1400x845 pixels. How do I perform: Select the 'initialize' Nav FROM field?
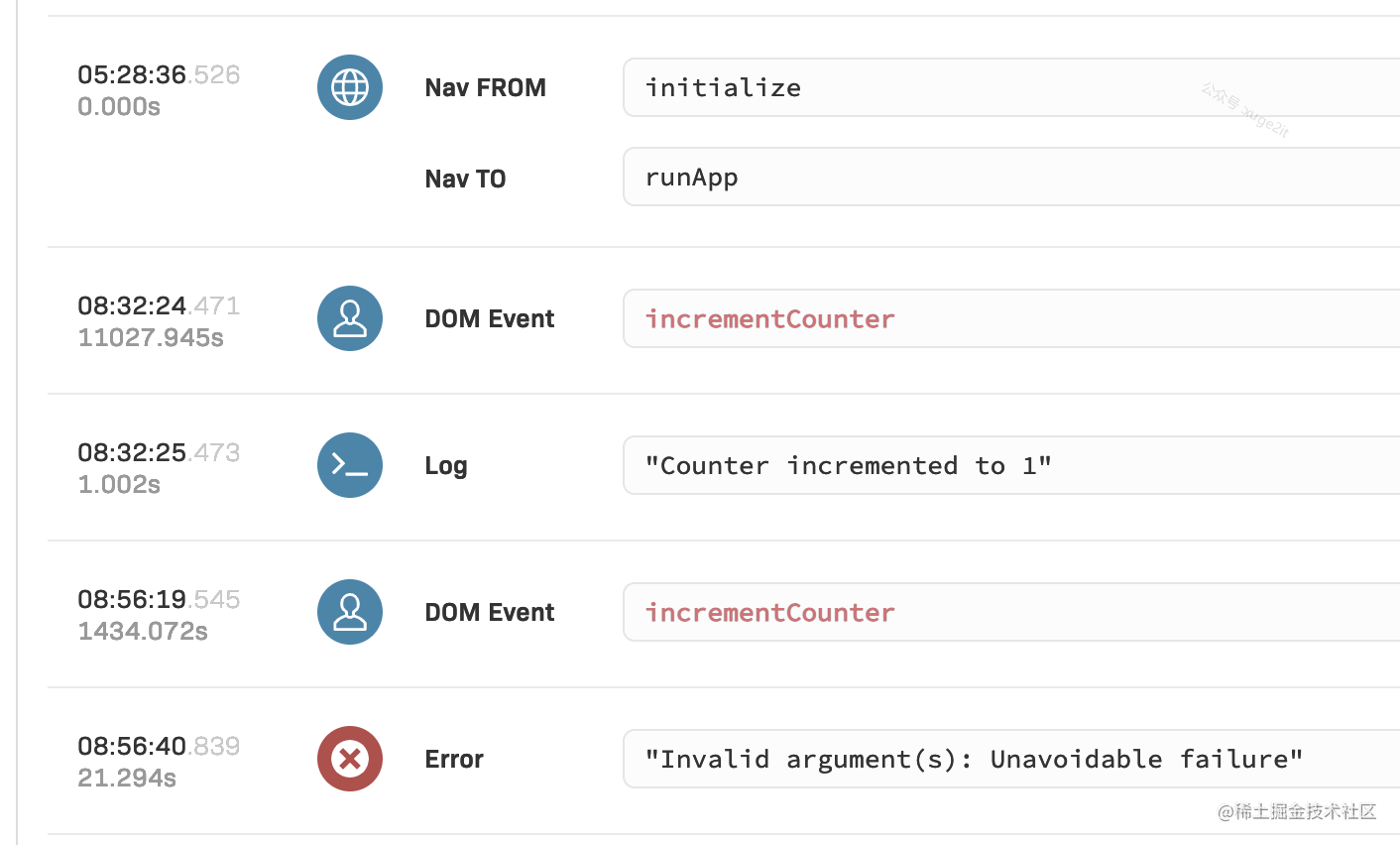(x=1011, y=87)
